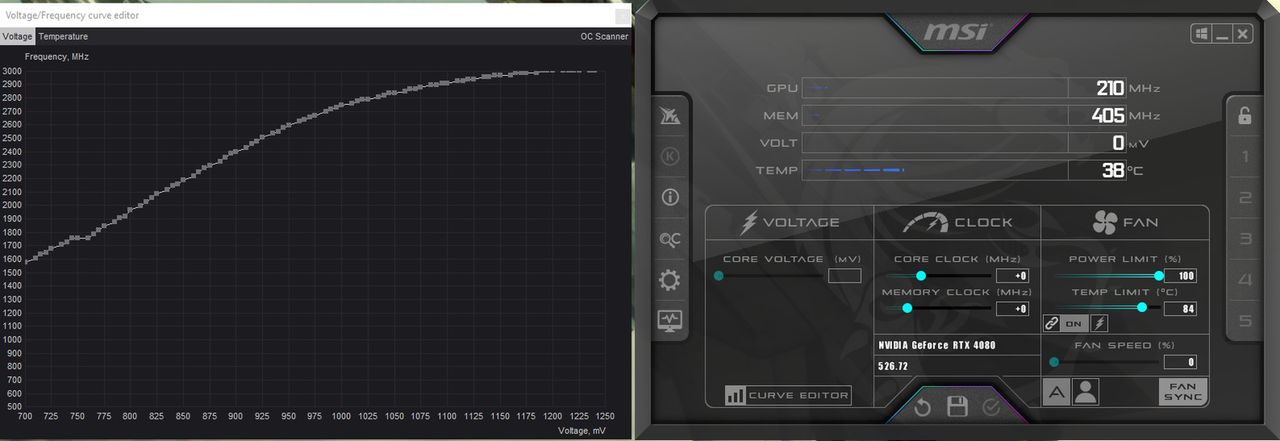Click the temp limit slider handle
Viewport: 1280px width, 441px height.
point(1142,307)
